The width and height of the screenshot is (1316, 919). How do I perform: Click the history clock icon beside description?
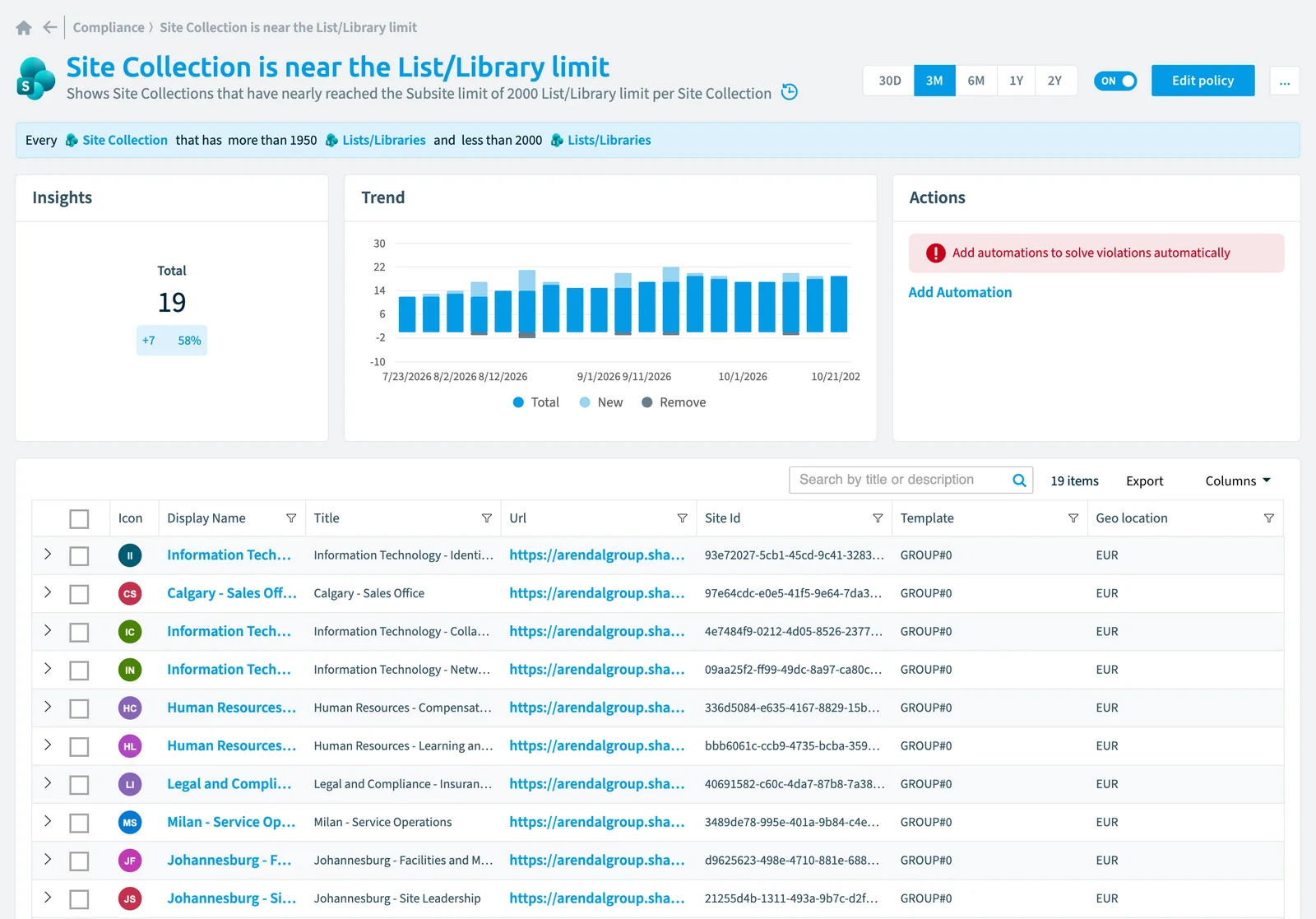[x=790, y=92]
